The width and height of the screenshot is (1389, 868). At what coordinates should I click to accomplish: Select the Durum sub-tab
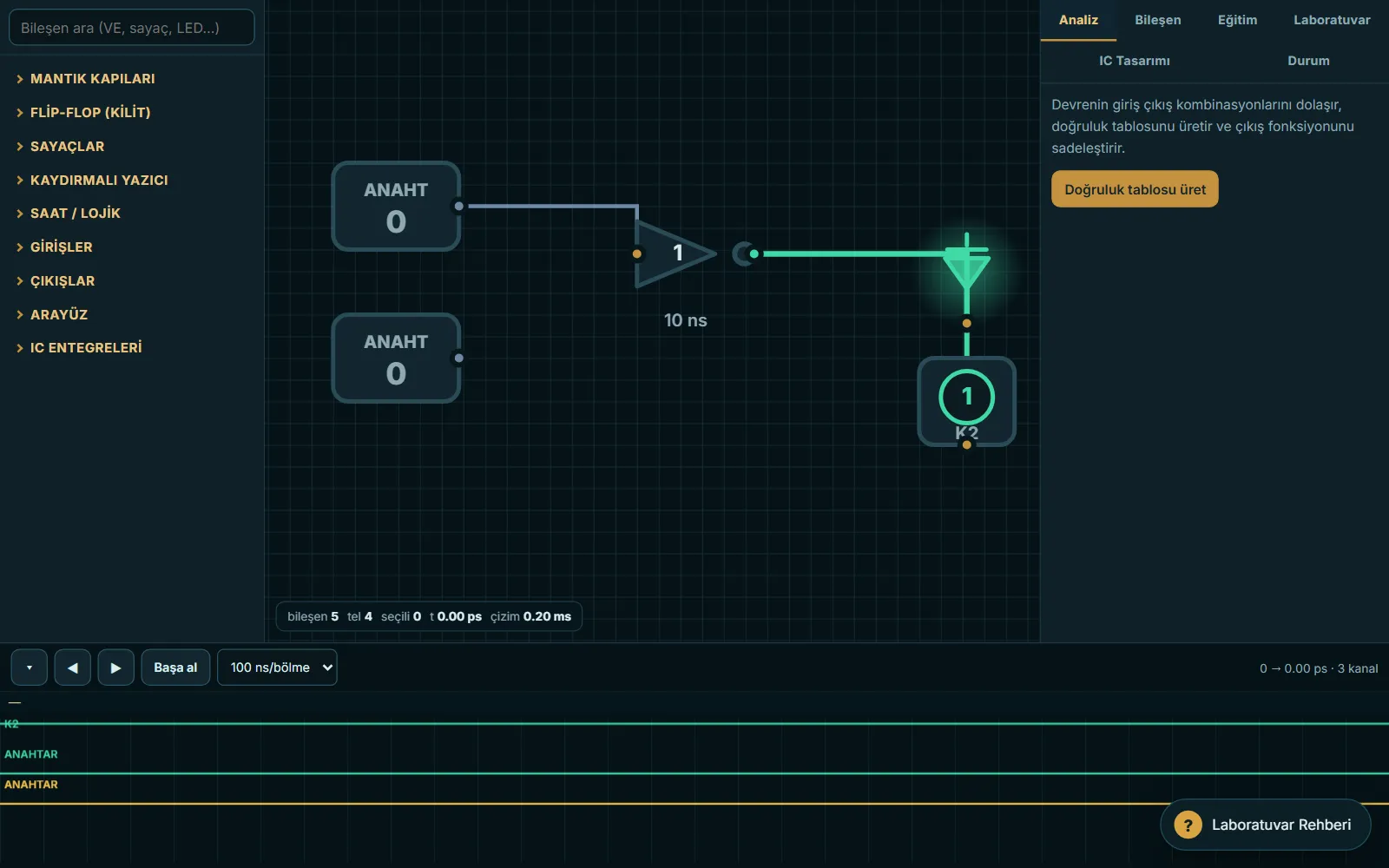pyautogui.click(x=1308, y=61)
